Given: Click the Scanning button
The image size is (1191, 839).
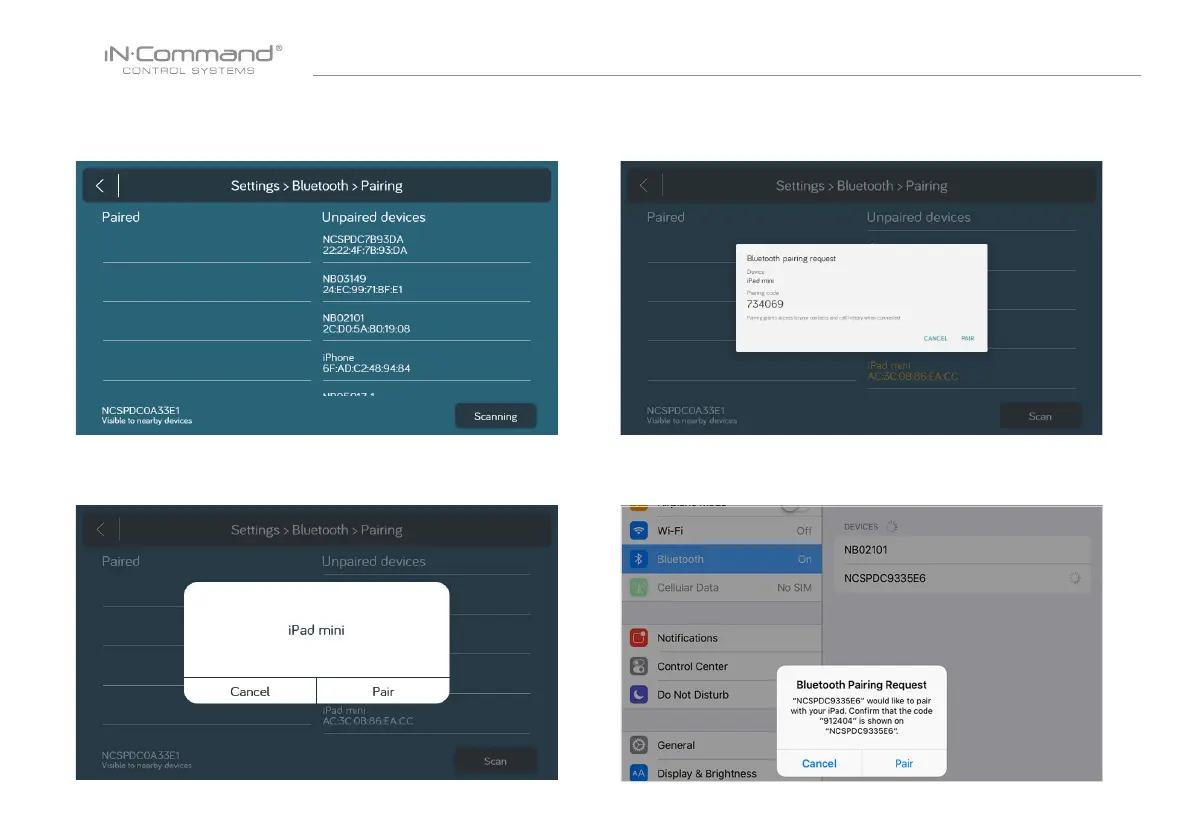Looking at the screenshot, I should [x=495, y=416].
